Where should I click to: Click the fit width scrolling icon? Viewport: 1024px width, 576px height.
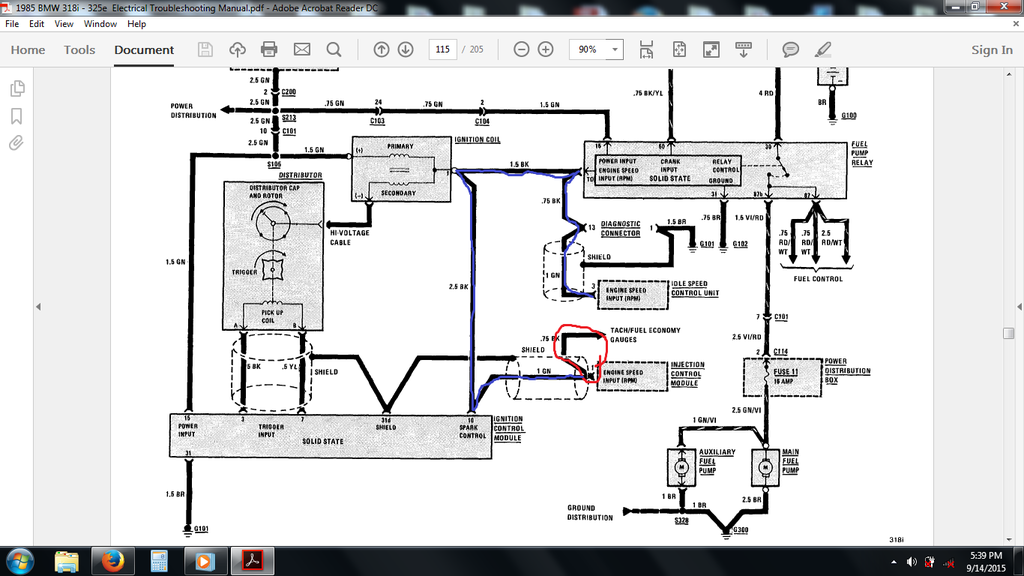[647, 50]
